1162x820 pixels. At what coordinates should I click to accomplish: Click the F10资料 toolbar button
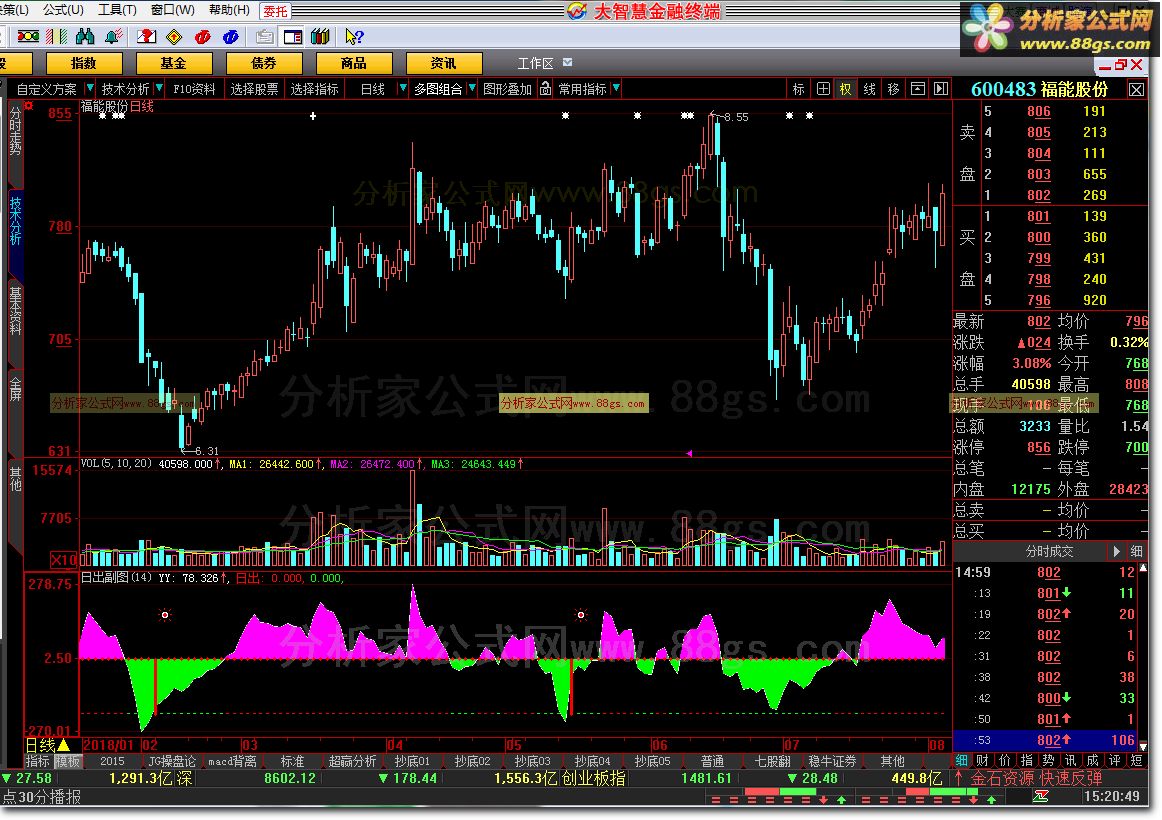194,89
